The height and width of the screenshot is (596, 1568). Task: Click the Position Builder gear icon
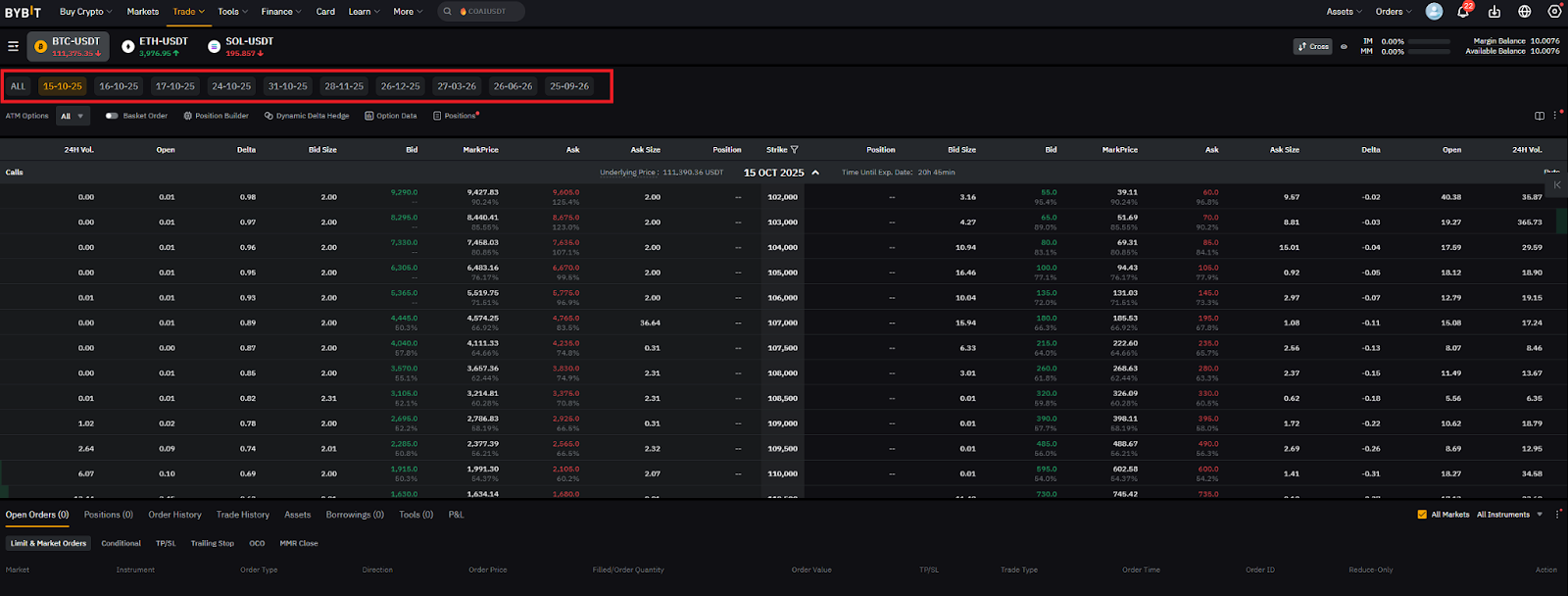(188, 116)
